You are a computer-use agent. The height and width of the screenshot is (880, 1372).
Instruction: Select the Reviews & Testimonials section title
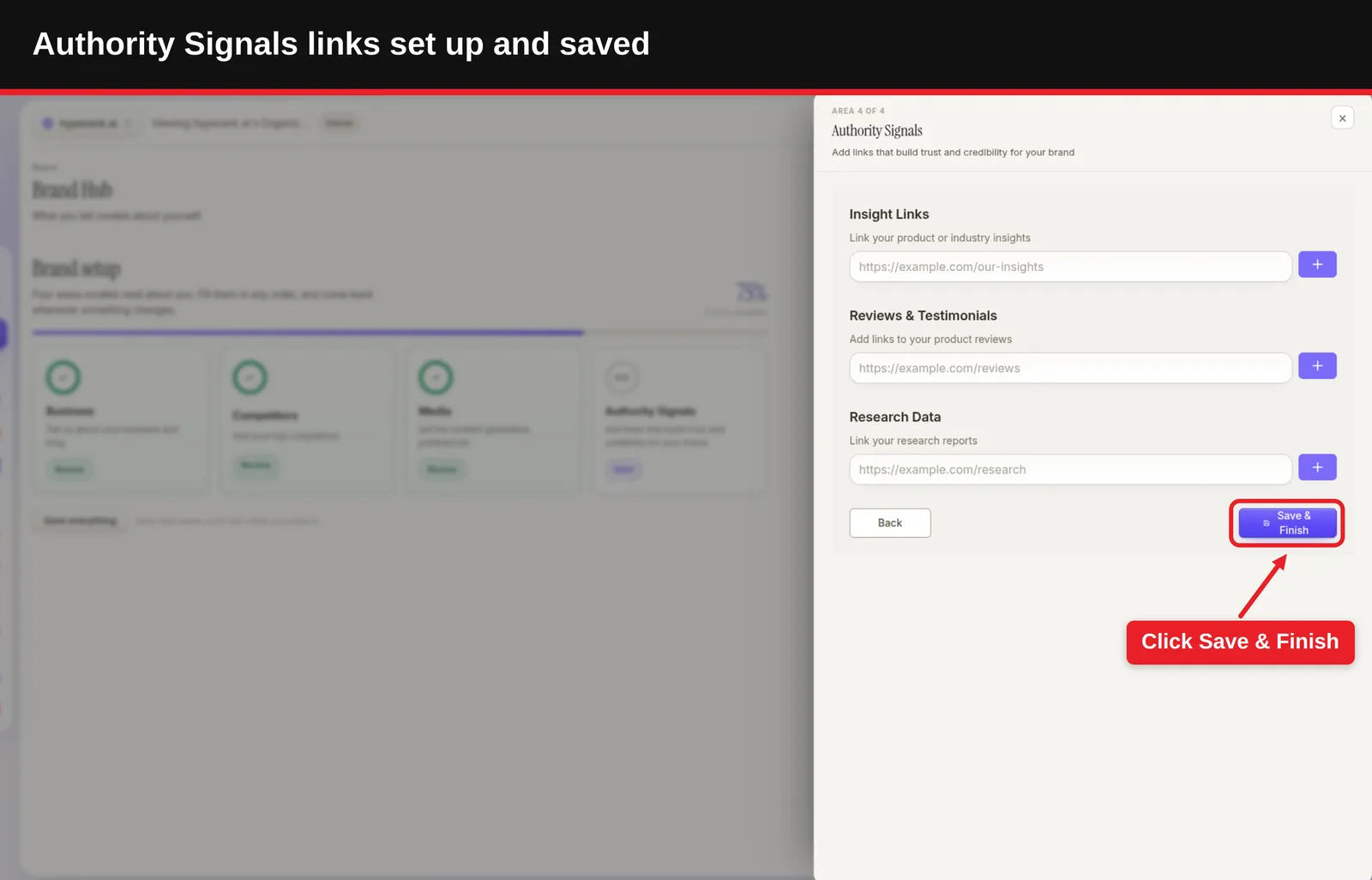click(924, 316)
